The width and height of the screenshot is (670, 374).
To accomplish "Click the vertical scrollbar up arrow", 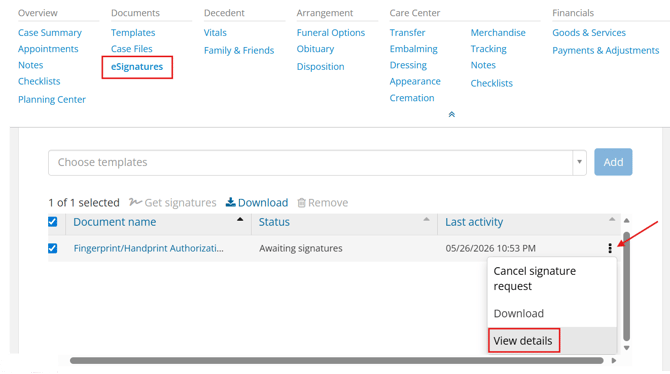I will [x=626, y=221].
